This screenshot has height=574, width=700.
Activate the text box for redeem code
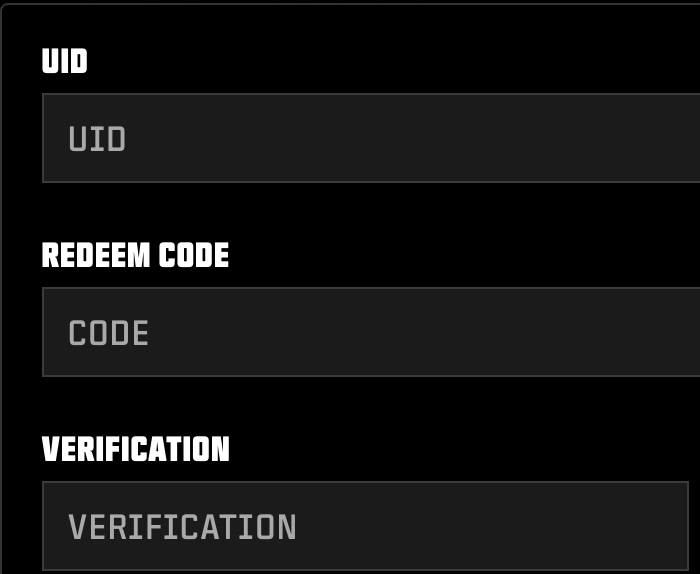click(370, 332)
